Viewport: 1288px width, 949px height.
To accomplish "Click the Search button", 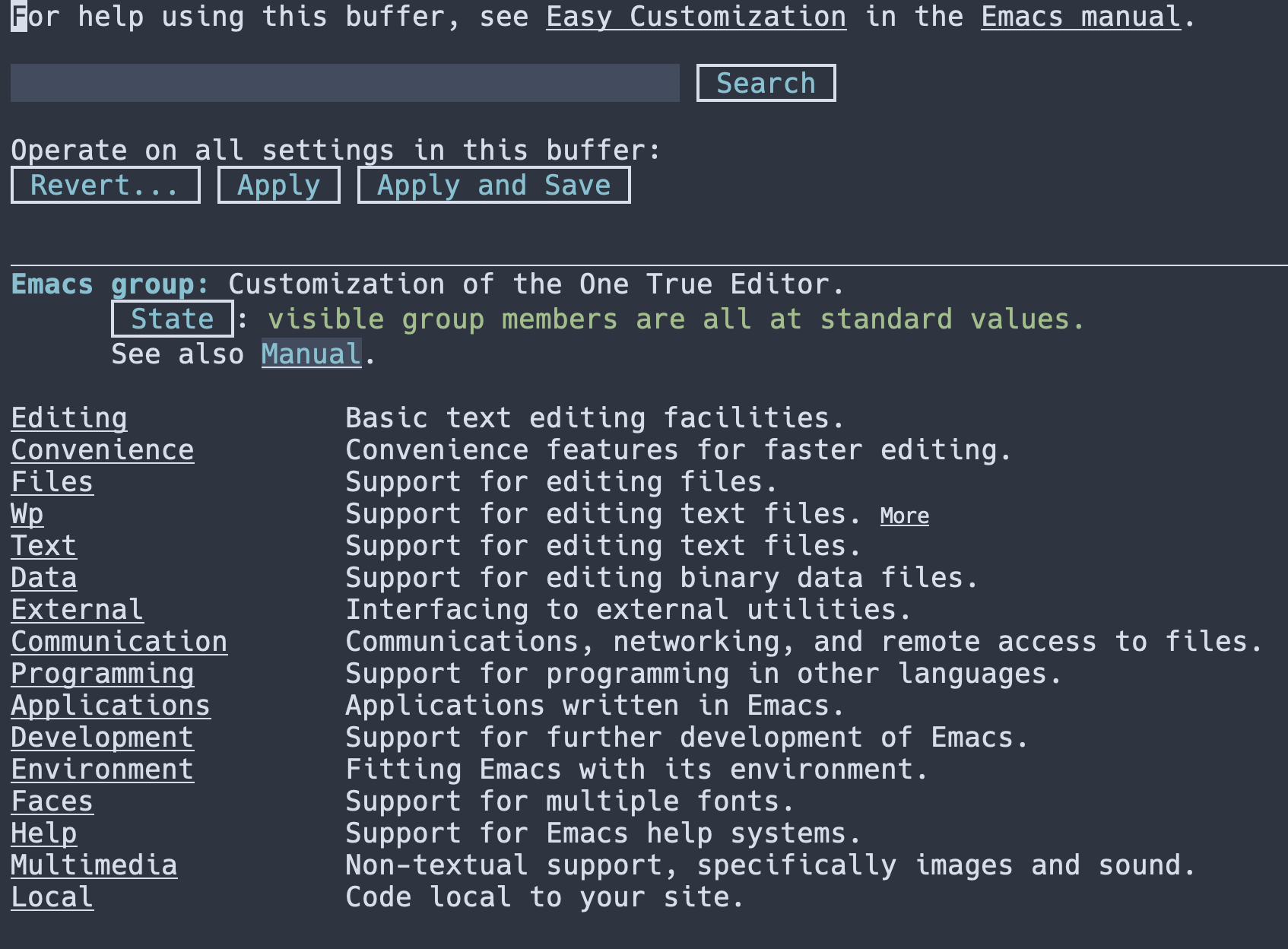I will [764, 82].
